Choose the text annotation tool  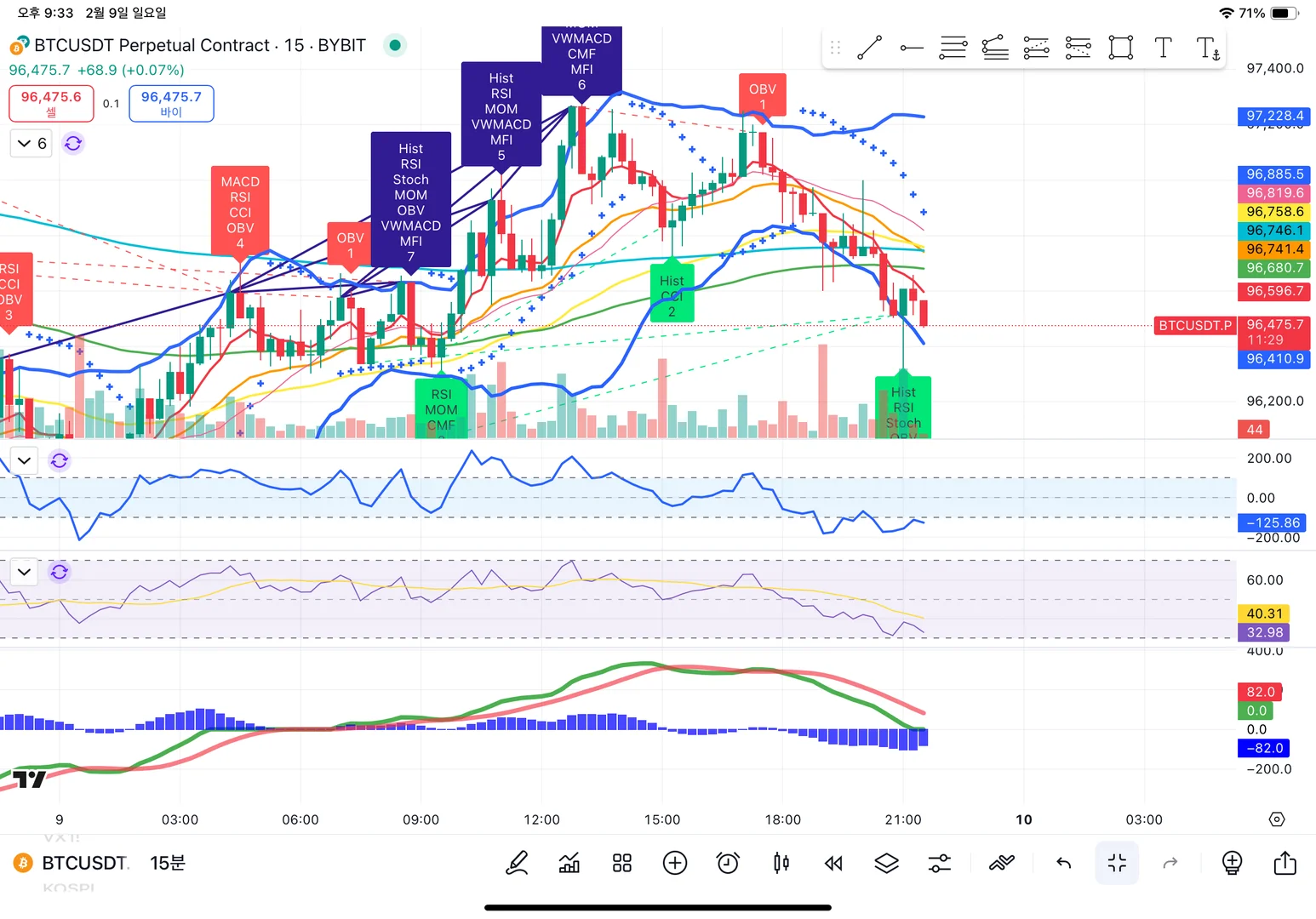point(1163,48)
